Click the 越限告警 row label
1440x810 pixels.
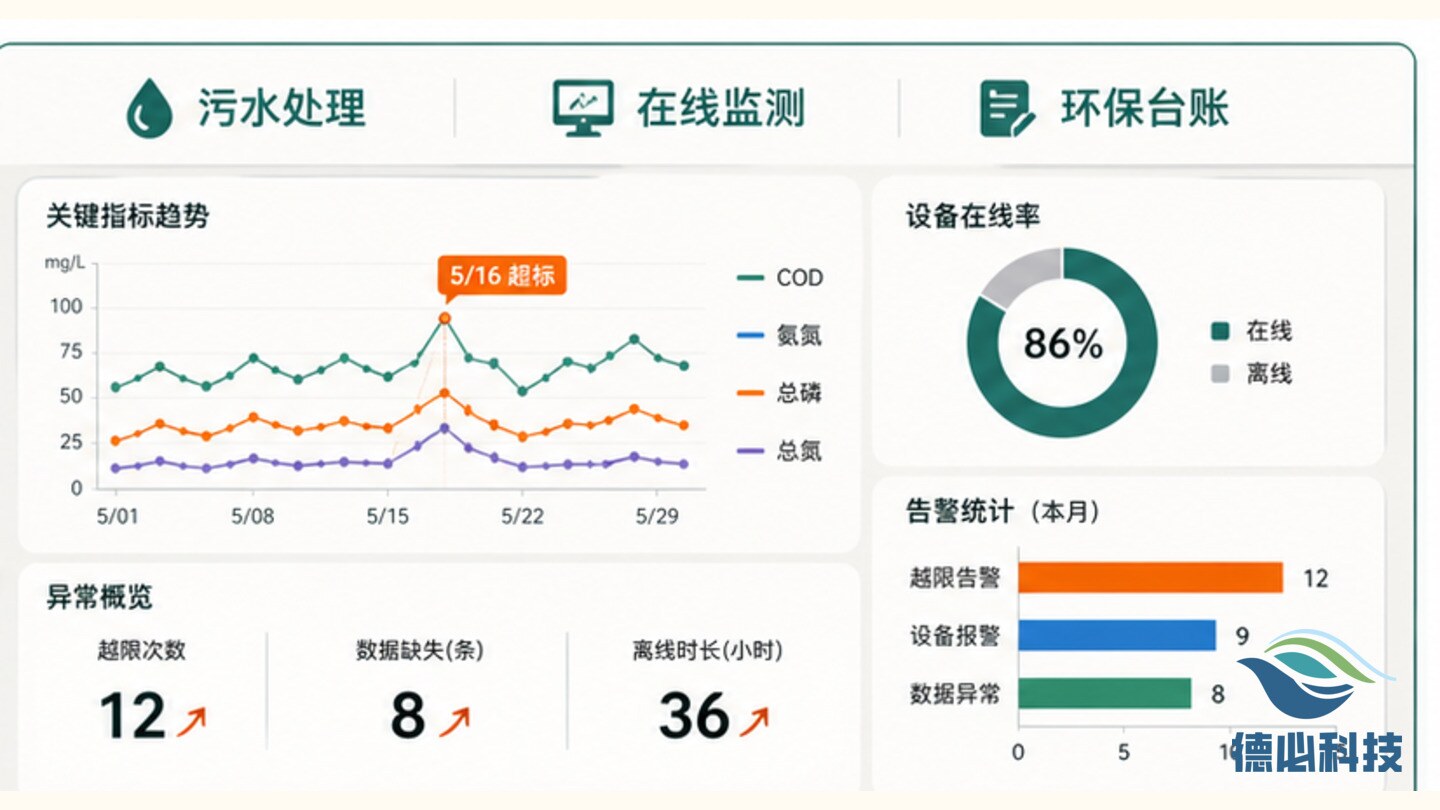[x=954, y=578]
